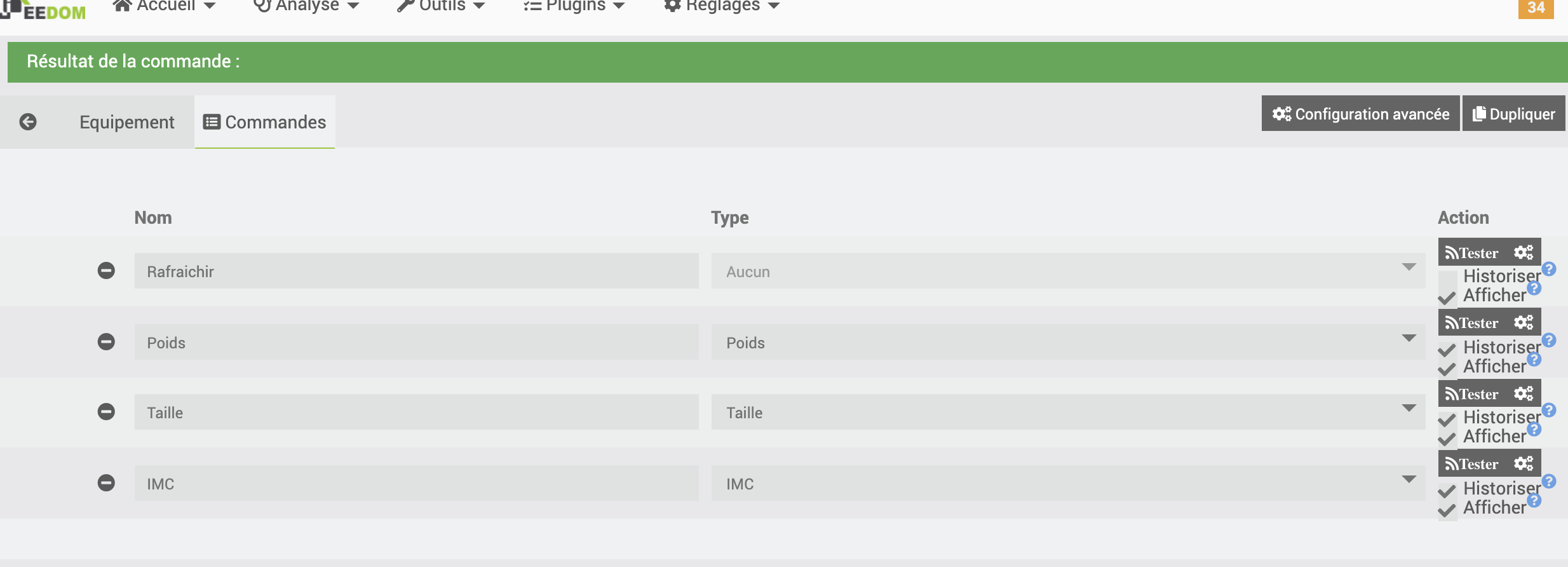Toggle Historiser checkbox on the IMC row

[1447, 491]
